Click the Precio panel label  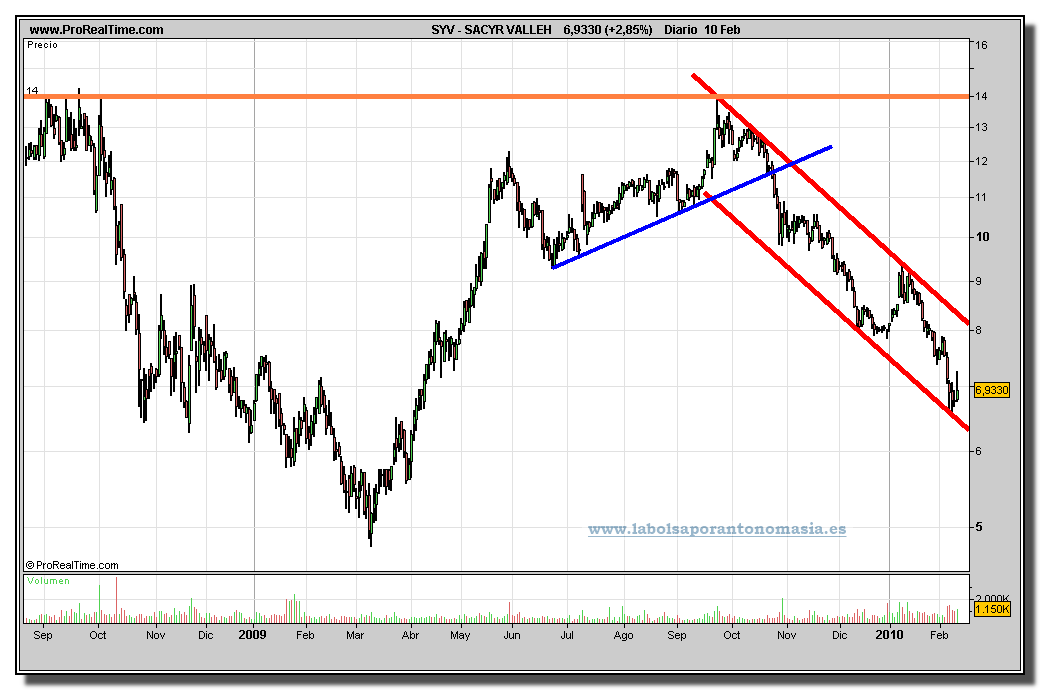(x=42, y=45)
